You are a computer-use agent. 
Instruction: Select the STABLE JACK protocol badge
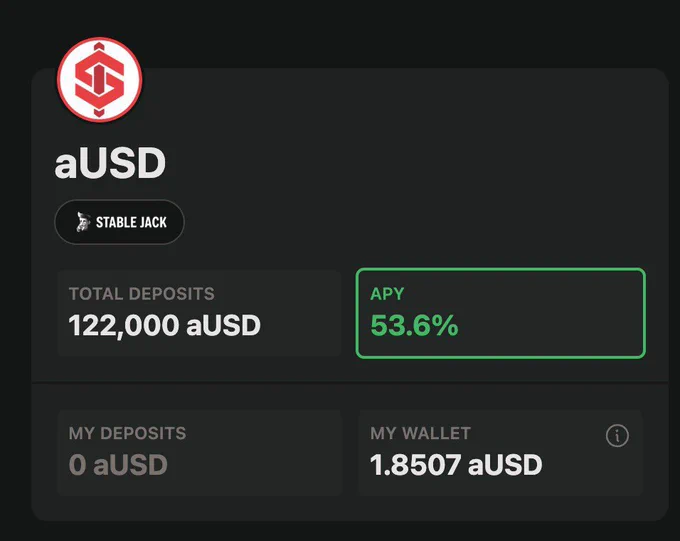[x=119, y=222]
